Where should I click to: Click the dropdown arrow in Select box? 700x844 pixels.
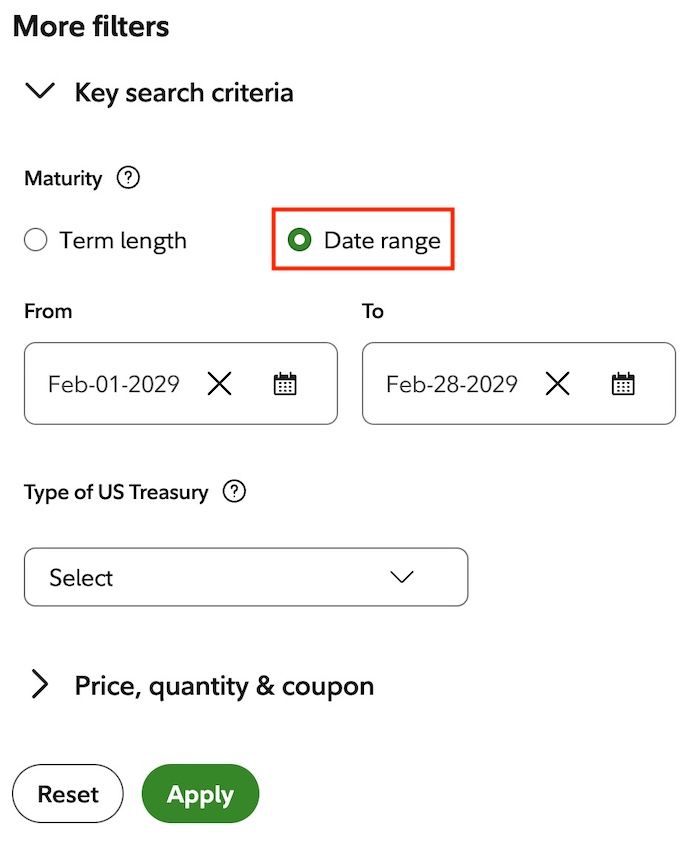[402, 577]
